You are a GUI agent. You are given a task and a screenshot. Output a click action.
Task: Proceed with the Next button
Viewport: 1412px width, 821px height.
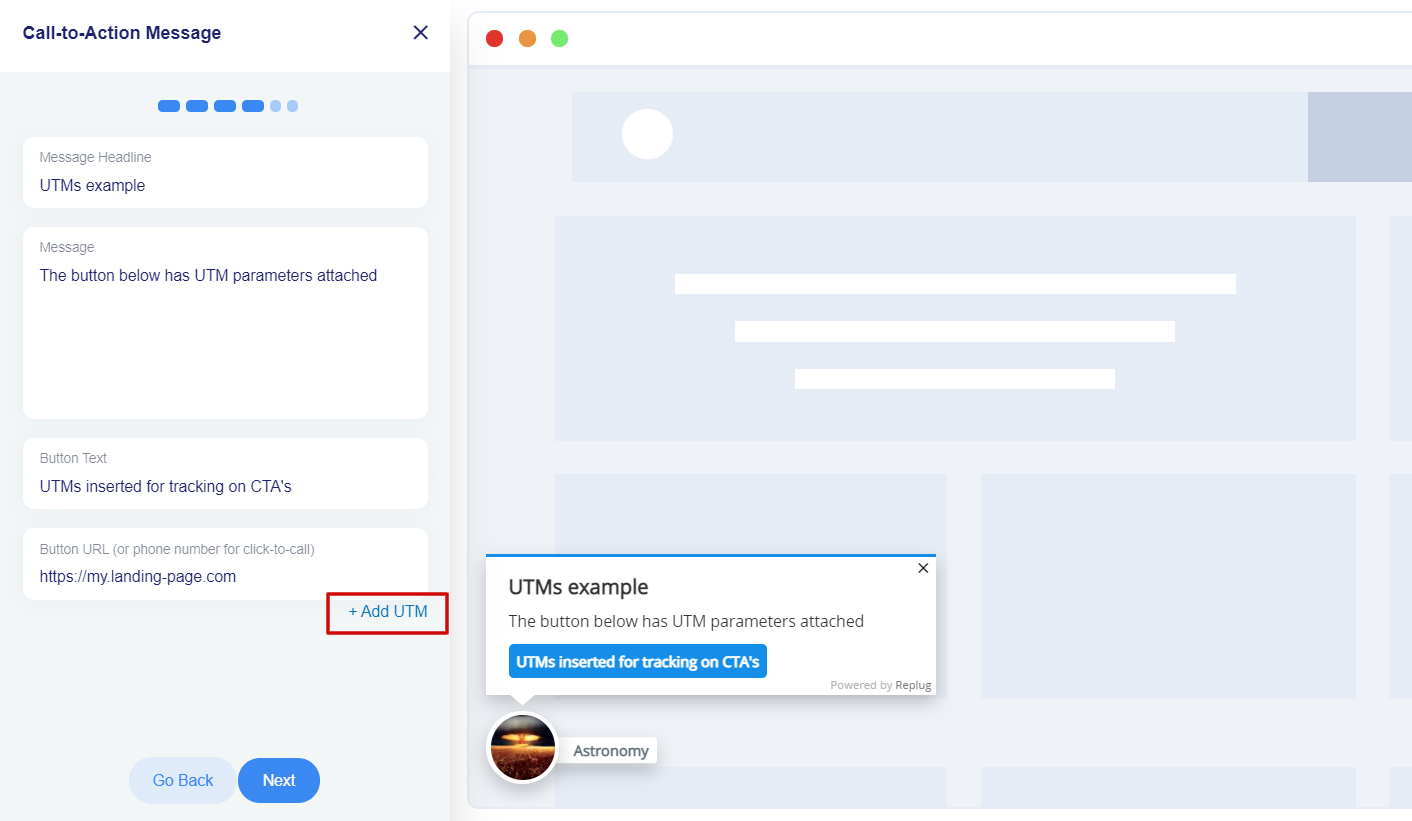279,780
